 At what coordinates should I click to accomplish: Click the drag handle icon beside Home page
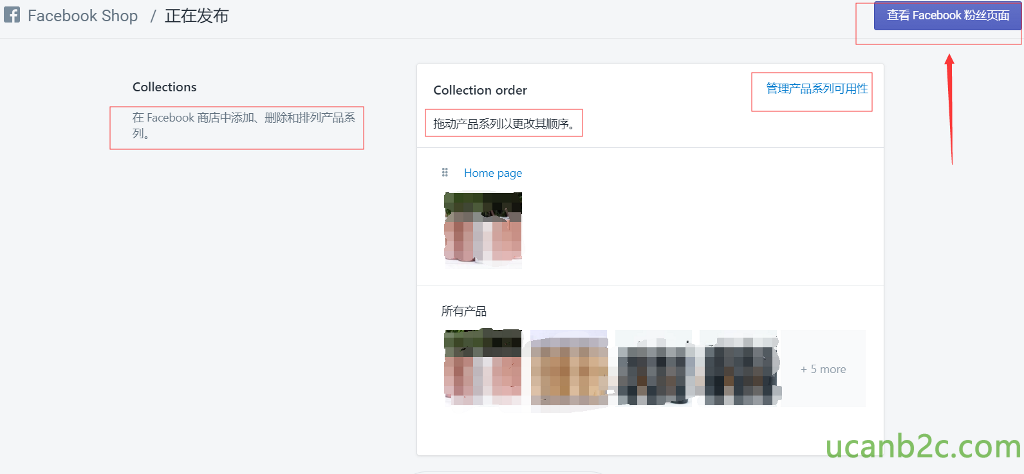(445, 172)
